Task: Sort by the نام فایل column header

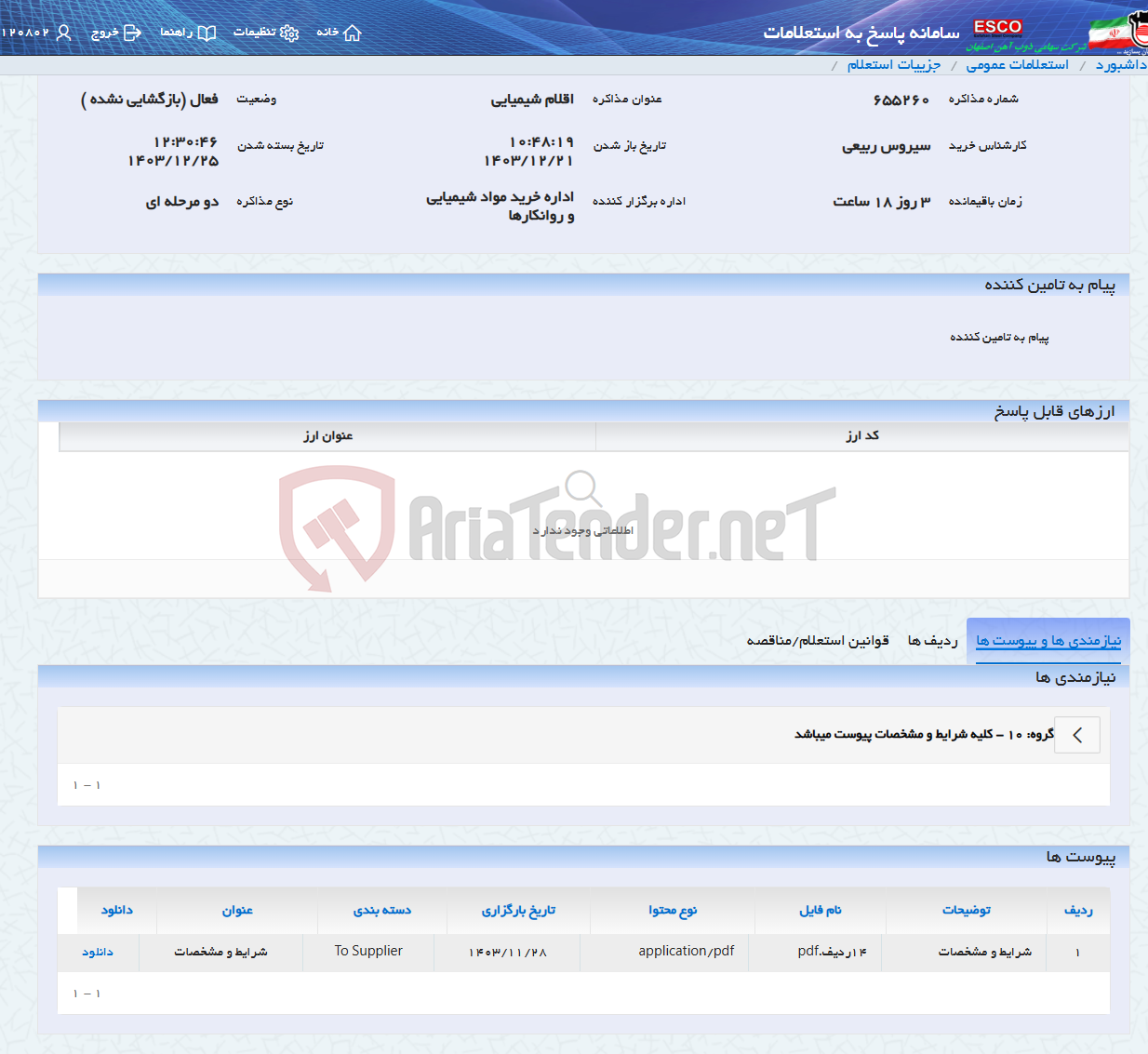Action: 821,911
